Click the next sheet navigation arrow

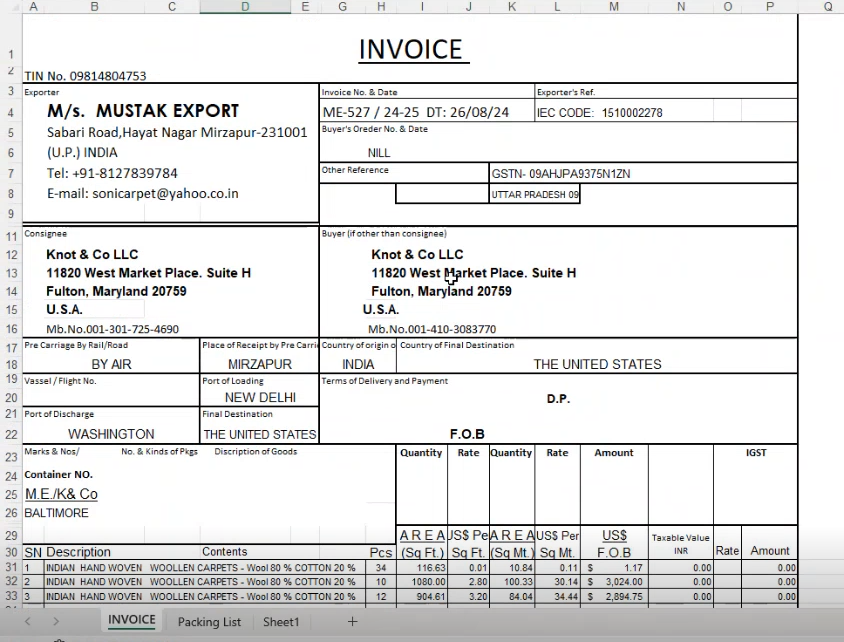[56, 621]
